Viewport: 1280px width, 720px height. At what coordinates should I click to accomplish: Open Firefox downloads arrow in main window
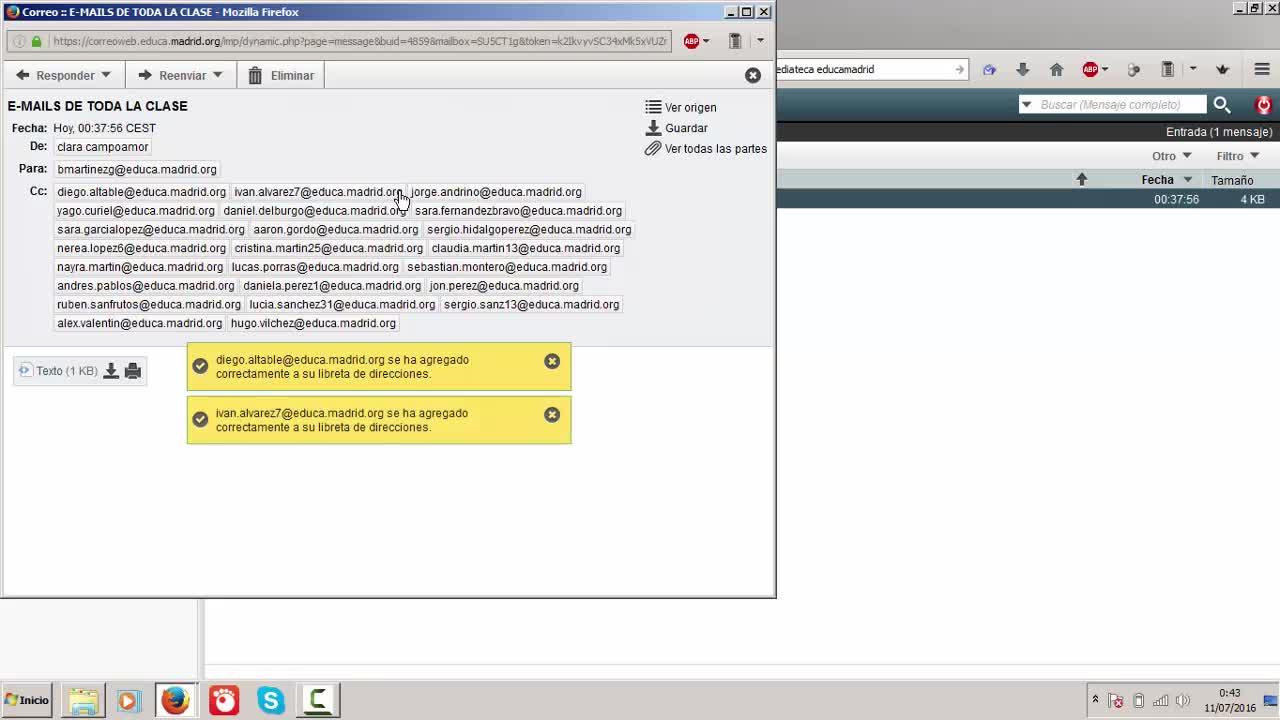pyautogui.click(x=1022, y=69)
